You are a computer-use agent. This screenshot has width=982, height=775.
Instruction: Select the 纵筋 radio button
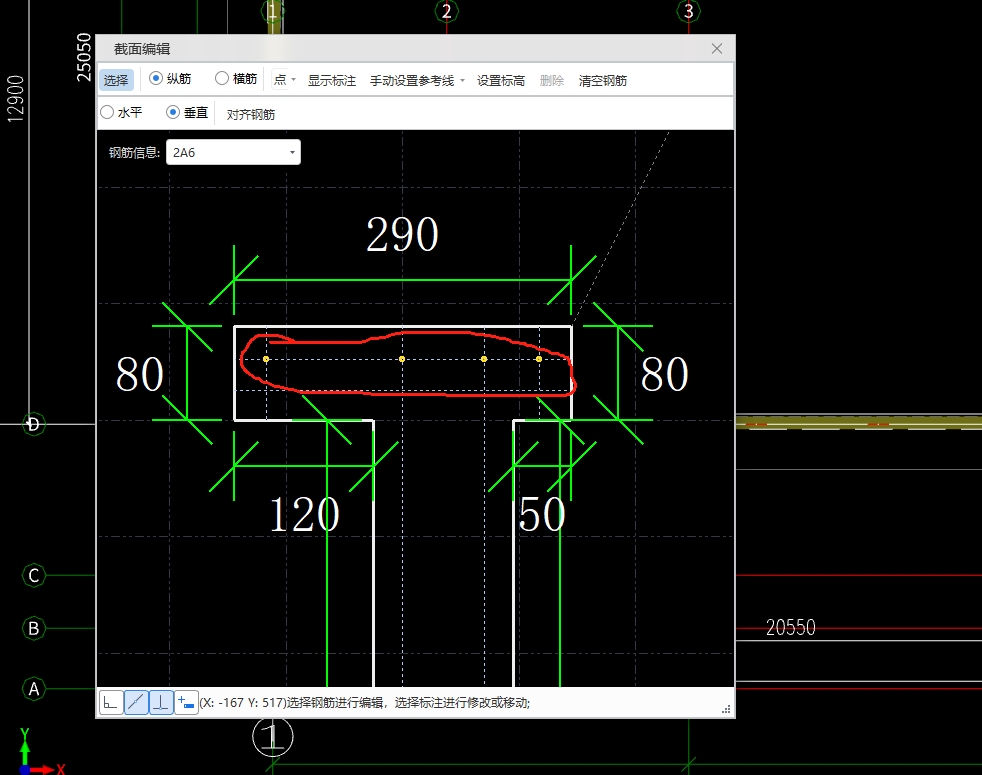pos(156,79)
